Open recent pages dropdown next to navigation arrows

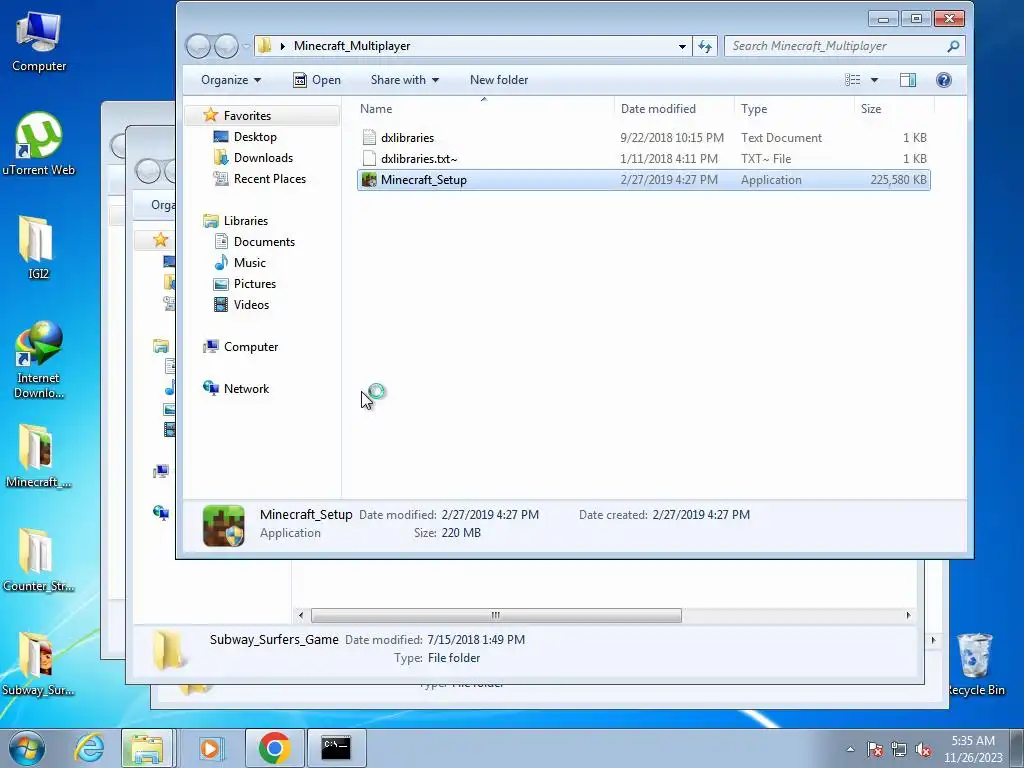246,46
